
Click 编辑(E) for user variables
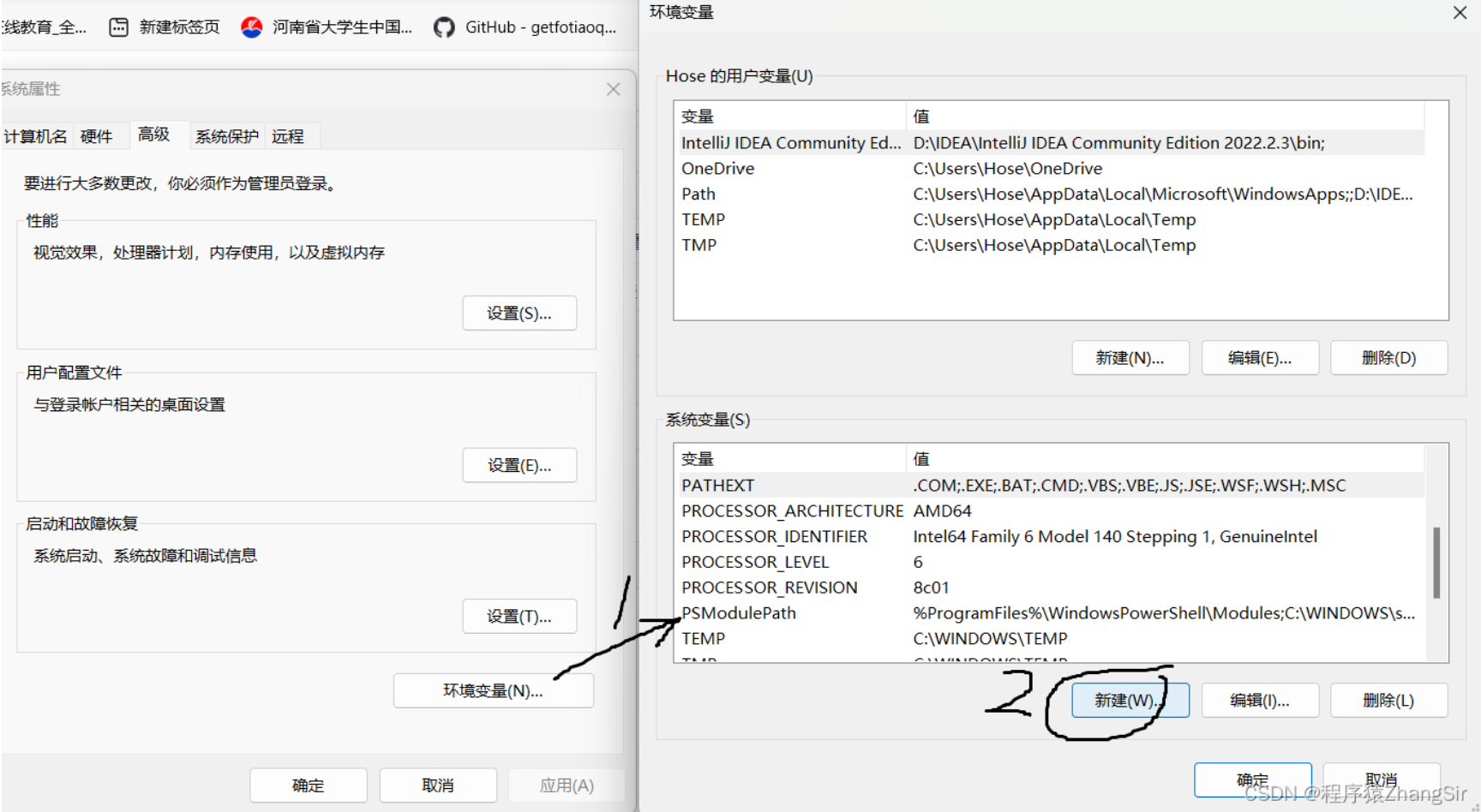coord(1260,358)
